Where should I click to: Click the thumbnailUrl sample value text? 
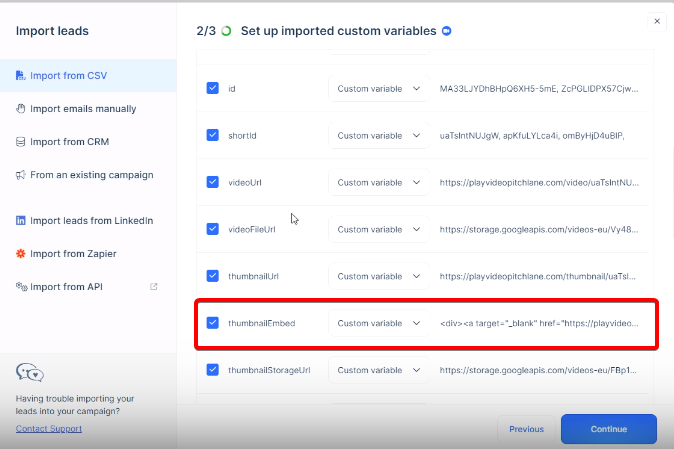(537, 276)
